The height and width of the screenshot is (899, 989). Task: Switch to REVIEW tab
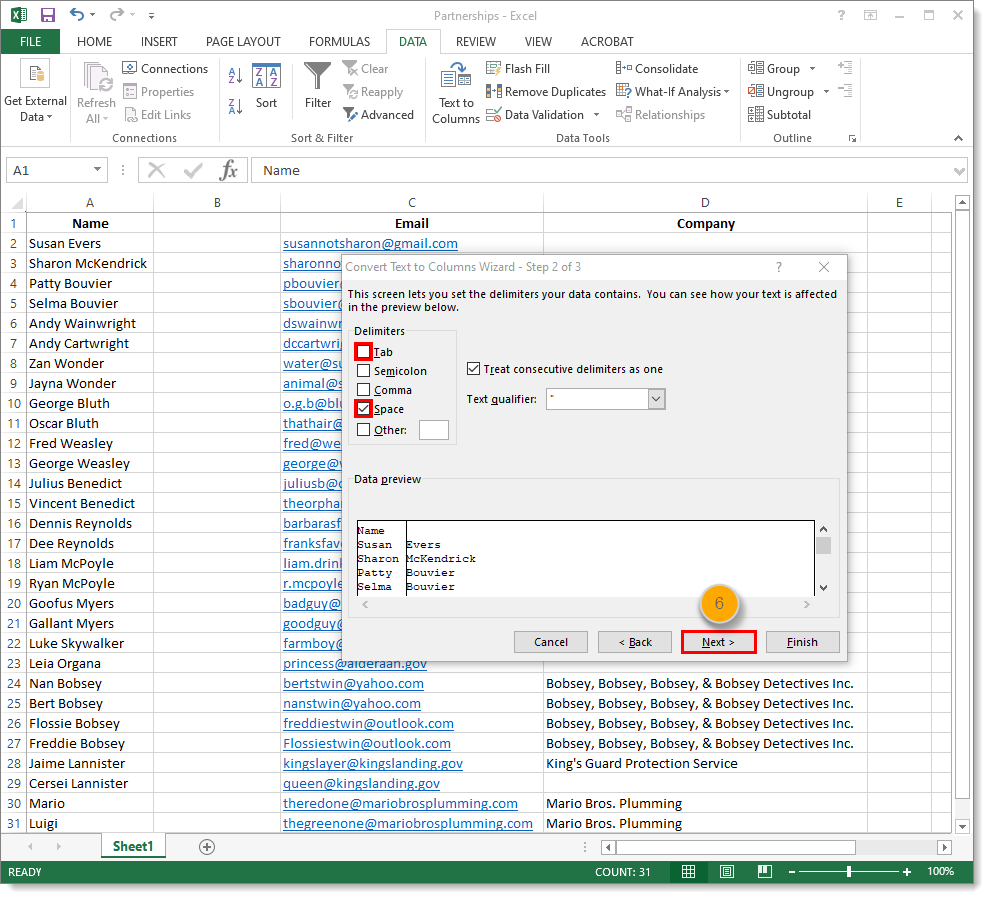(x=476, y=42)
